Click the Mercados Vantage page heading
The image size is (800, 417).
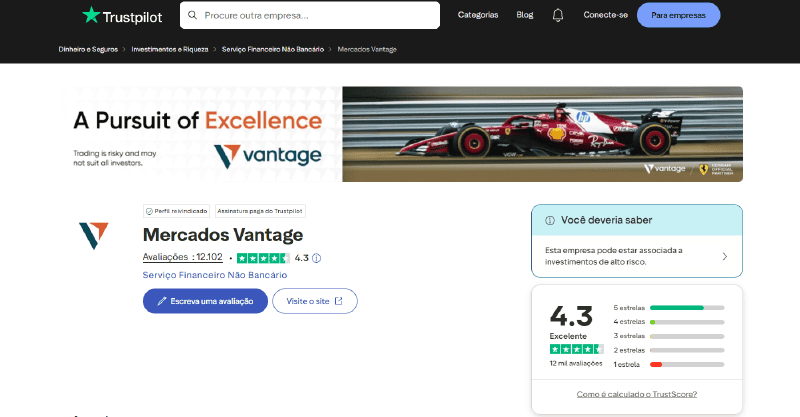pyautogui.click(x=223, y=235)
